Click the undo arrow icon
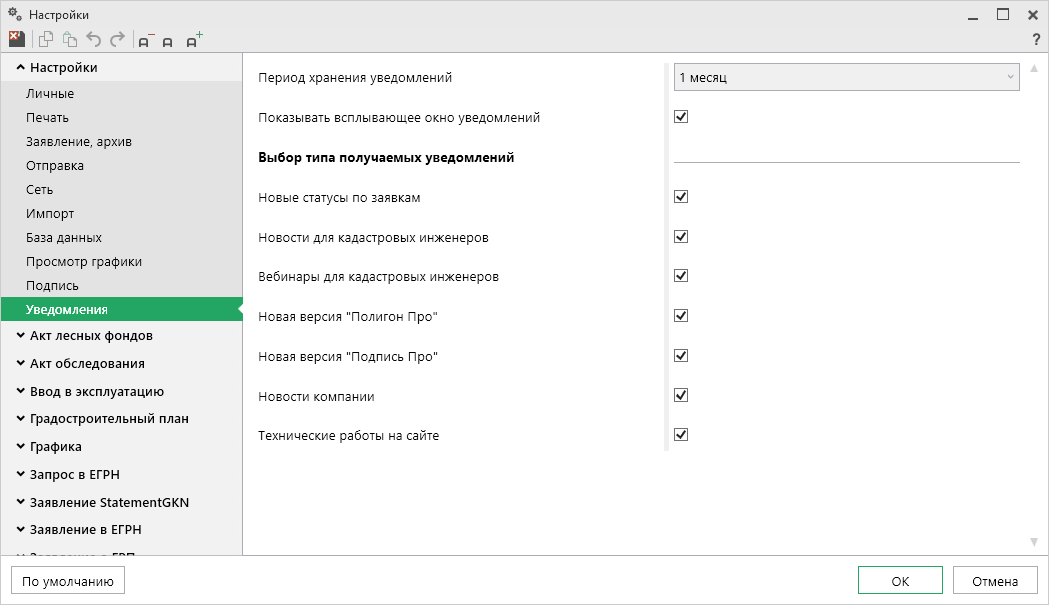This screenshot has width=1049, height=605. 94,40
